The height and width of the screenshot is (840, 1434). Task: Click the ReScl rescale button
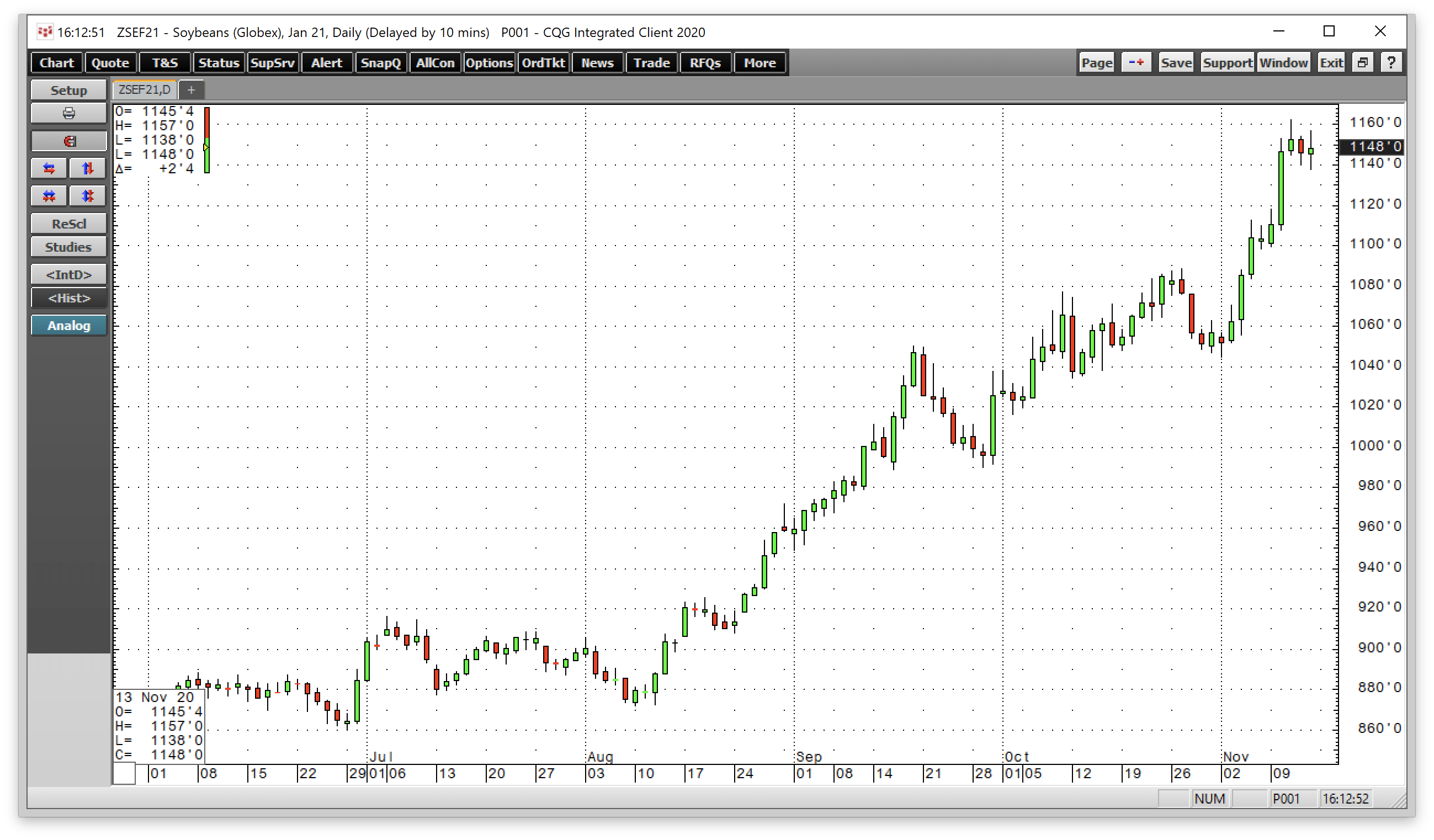click(68, 224)
